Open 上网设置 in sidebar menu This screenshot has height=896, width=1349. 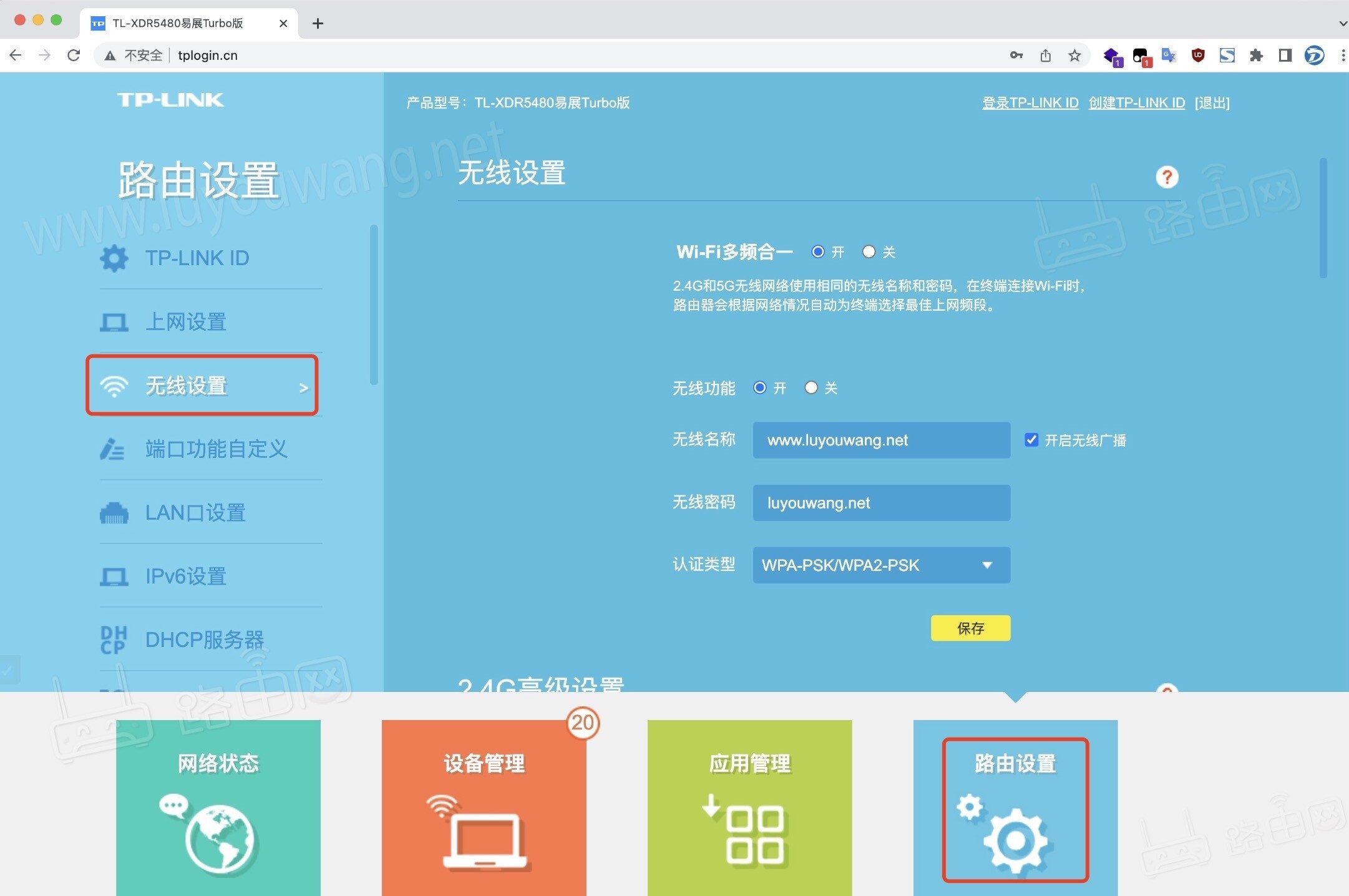pos(186,322)
